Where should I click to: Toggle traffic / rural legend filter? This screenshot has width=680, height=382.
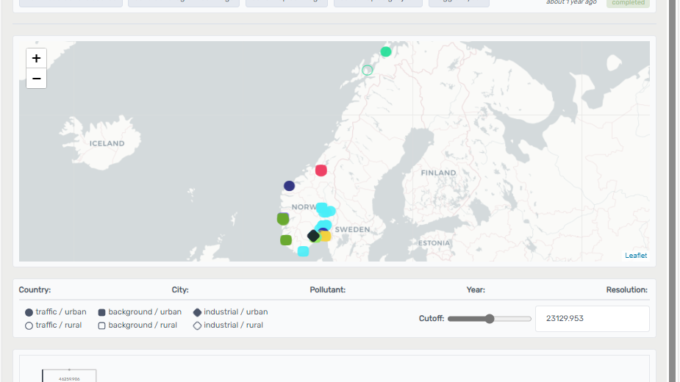pyautogui.click(x=53, y=325)
